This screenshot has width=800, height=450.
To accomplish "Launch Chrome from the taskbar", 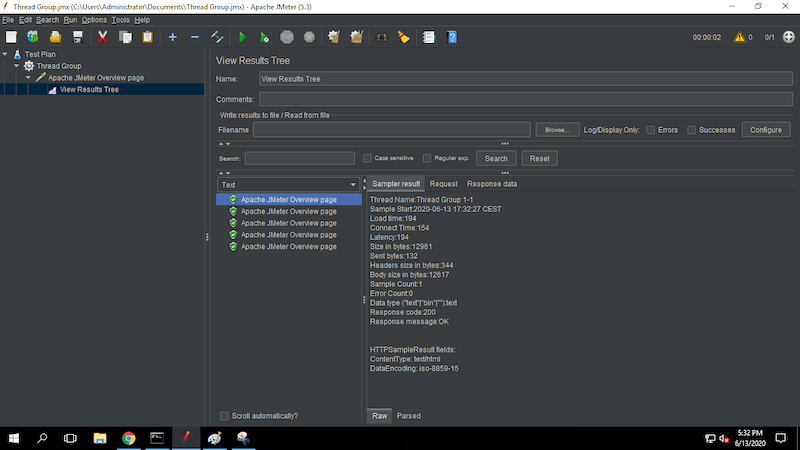I will click(129, 438).
